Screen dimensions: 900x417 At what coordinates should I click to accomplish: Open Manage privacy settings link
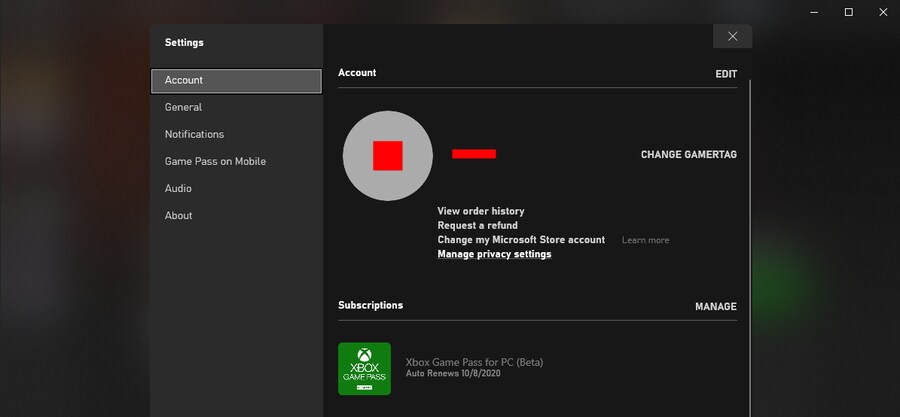[x=494, y=254]
